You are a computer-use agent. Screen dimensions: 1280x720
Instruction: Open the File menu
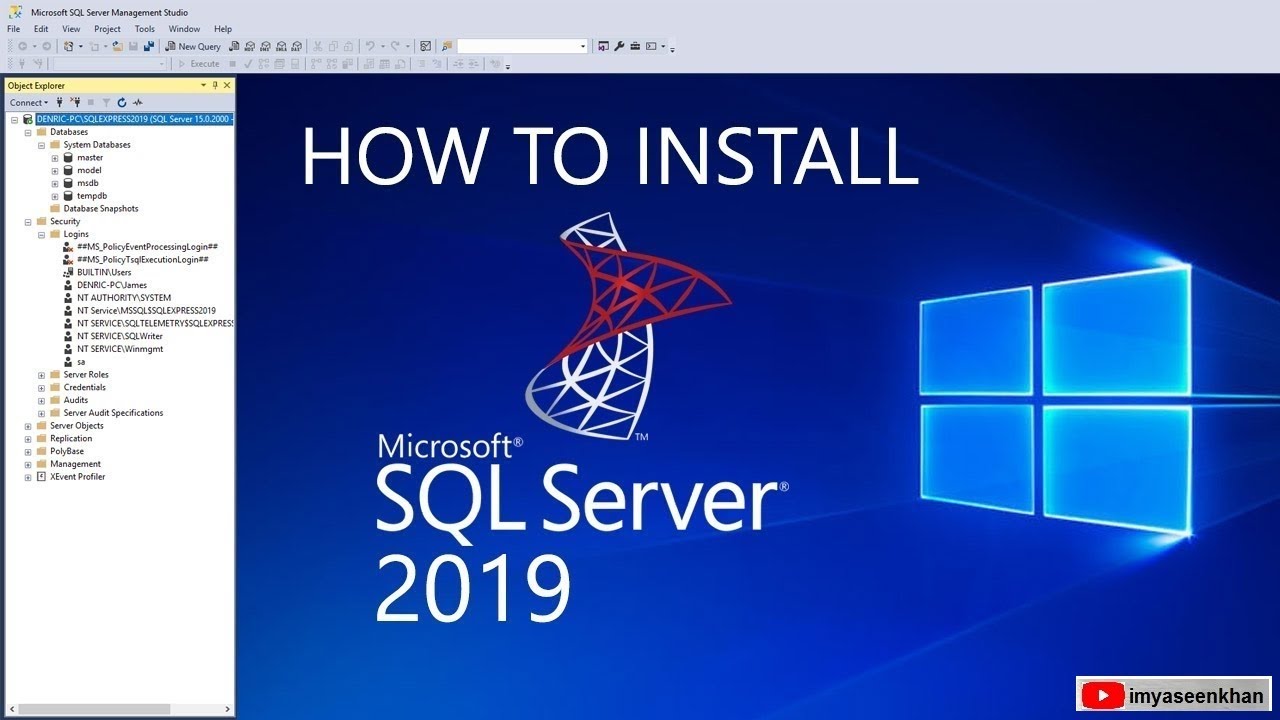pyautogui.click(x=13, y=29)
